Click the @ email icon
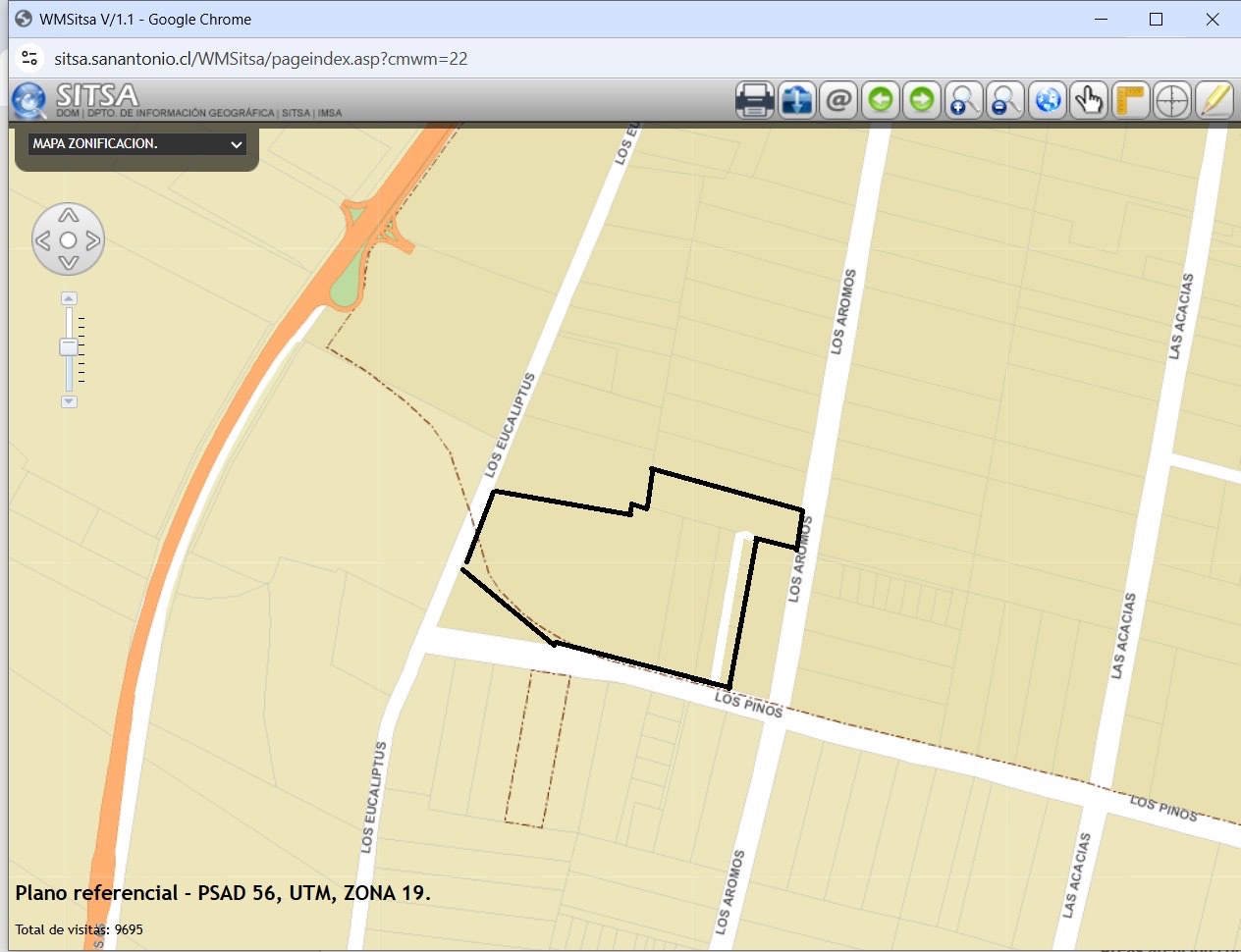This screenshot has height=952, width=1241. [x=838, y=100]
